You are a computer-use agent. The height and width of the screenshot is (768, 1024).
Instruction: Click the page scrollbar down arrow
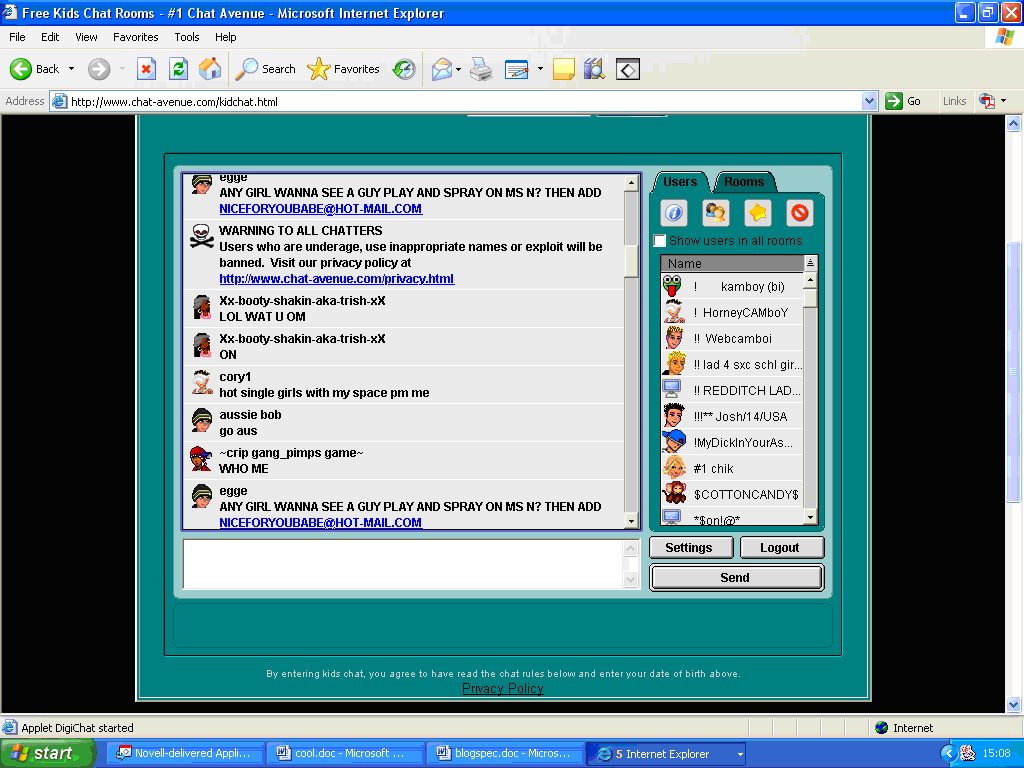pos(1013,704)
